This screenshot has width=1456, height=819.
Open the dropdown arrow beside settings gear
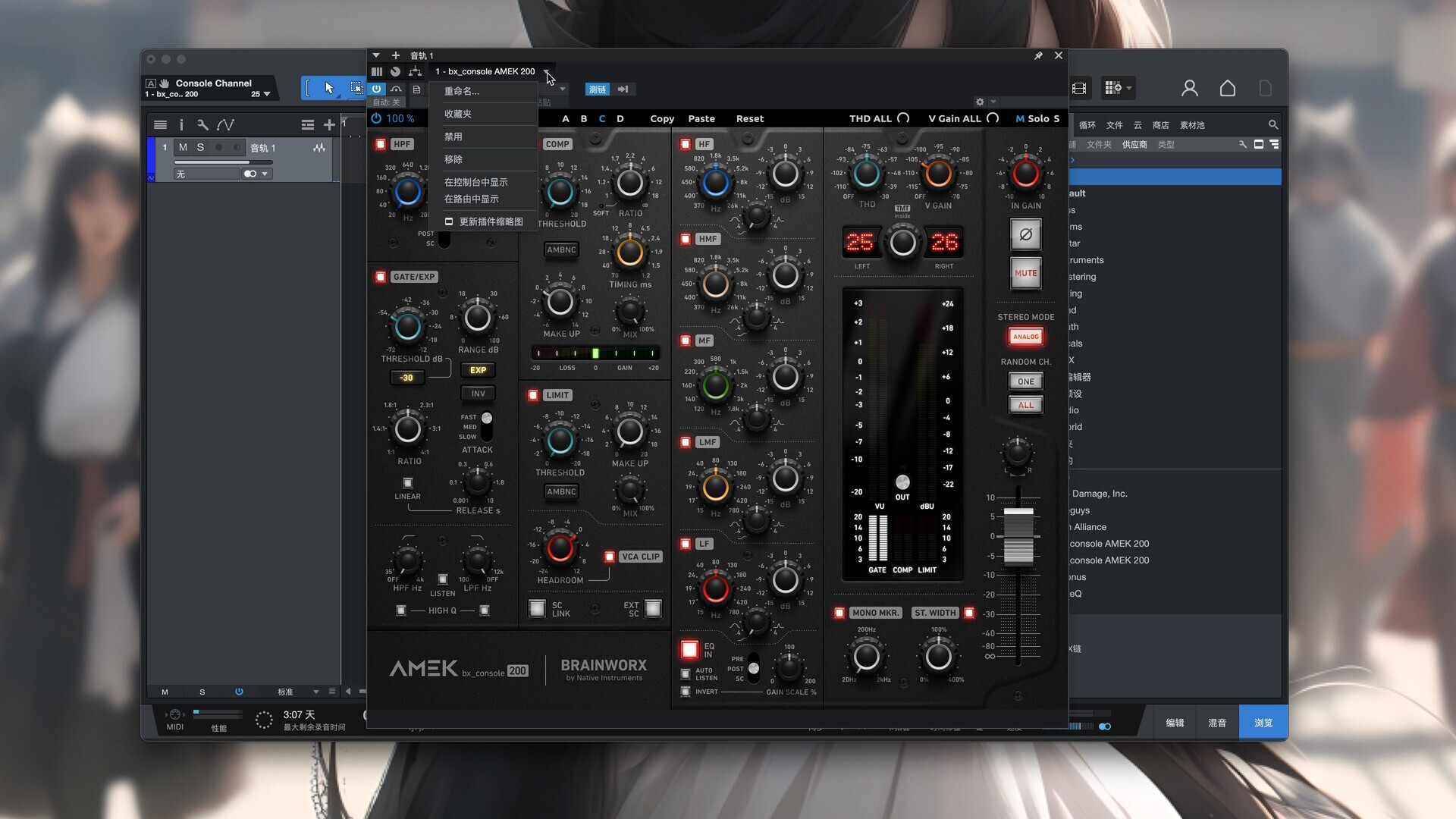(993, 102)
